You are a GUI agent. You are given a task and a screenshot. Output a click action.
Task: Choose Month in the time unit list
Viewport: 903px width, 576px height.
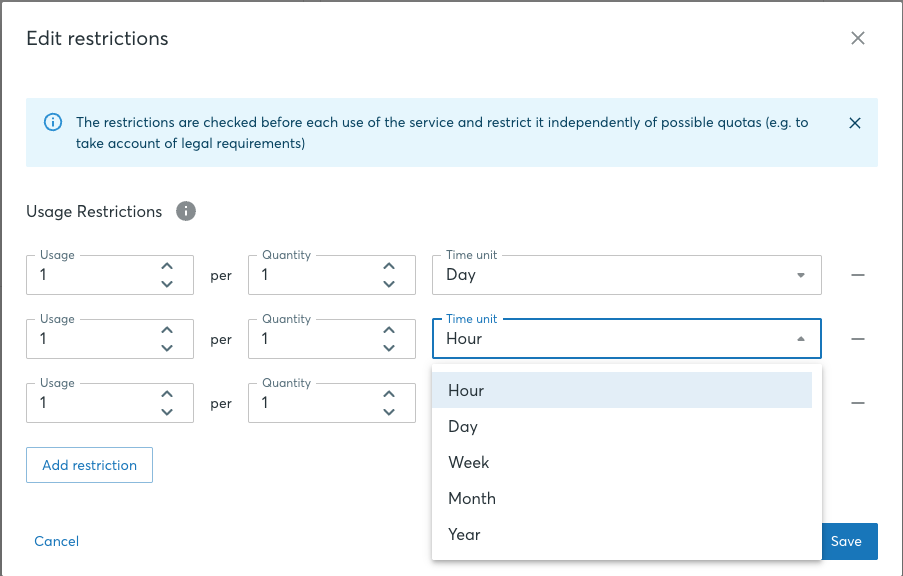point(622,498)
